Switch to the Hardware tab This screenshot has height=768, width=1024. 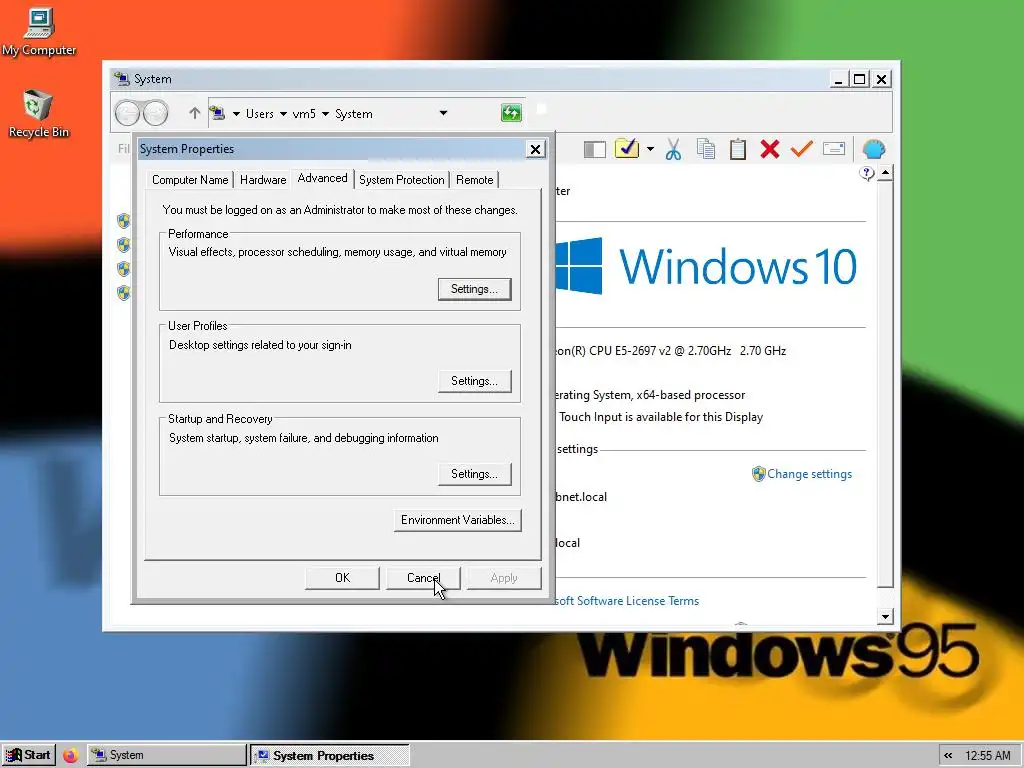(263, 180)
